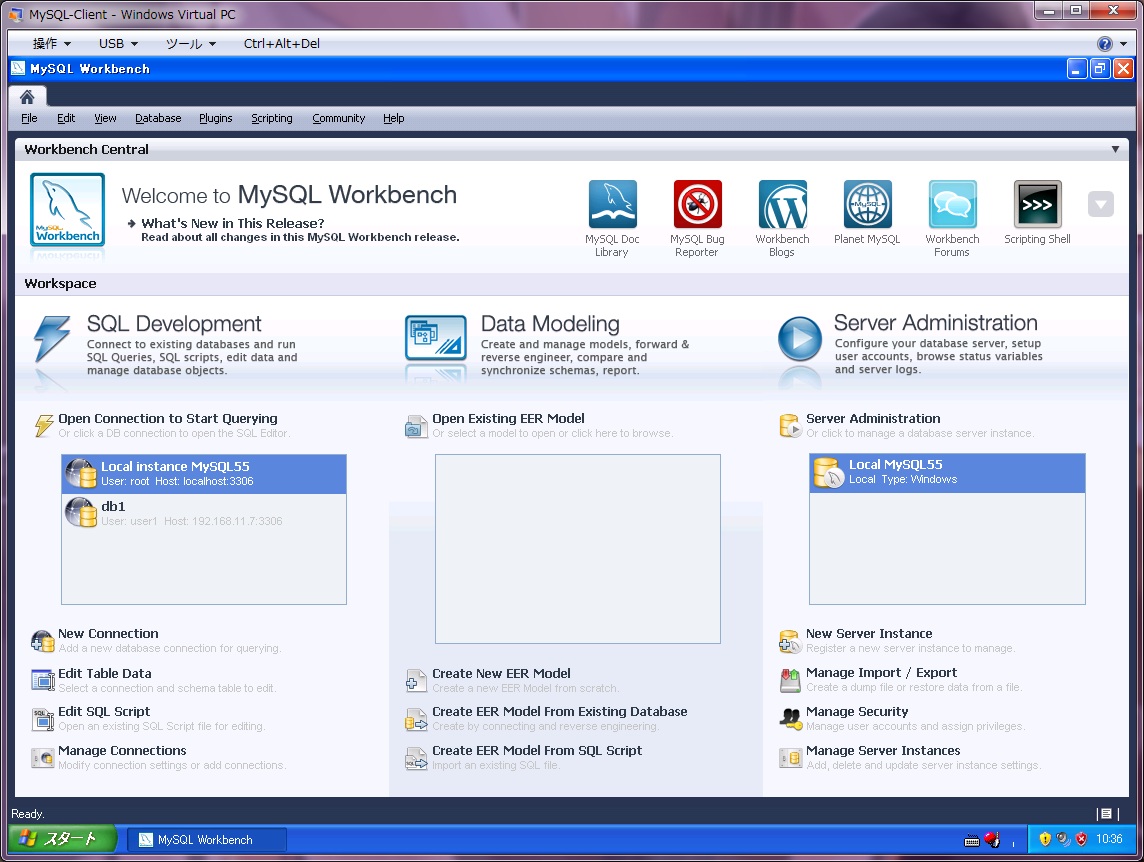1144x862 pixels.
Task: Select the db1 connection entry
Action: pos(204,513)
